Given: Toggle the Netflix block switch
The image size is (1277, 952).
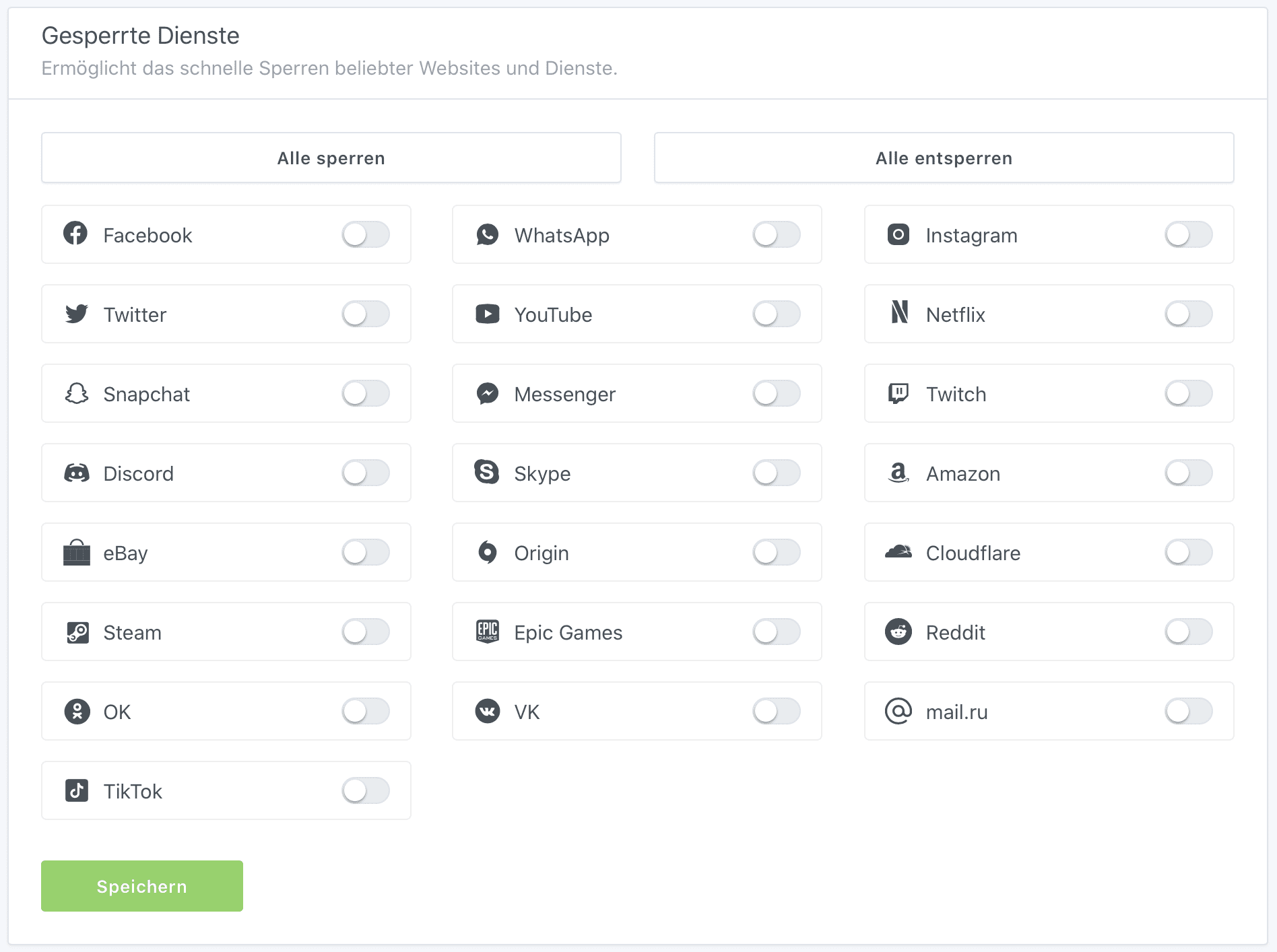Looking at the screenshot, I should [x=1188, y=314].
